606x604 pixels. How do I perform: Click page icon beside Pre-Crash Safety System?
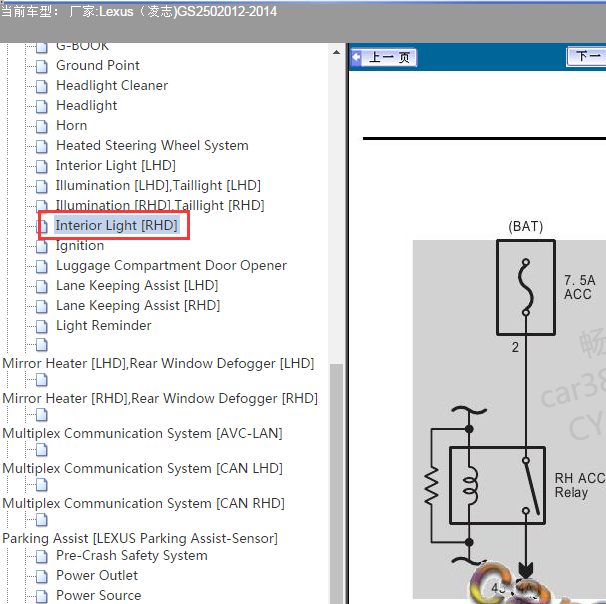click(x=42, y=557)
